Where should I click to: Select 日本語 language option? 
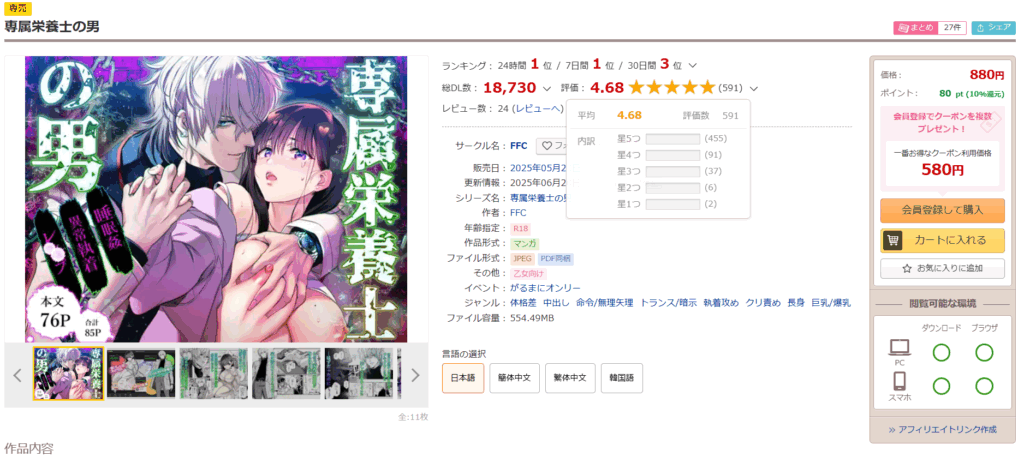click(463, 378)
